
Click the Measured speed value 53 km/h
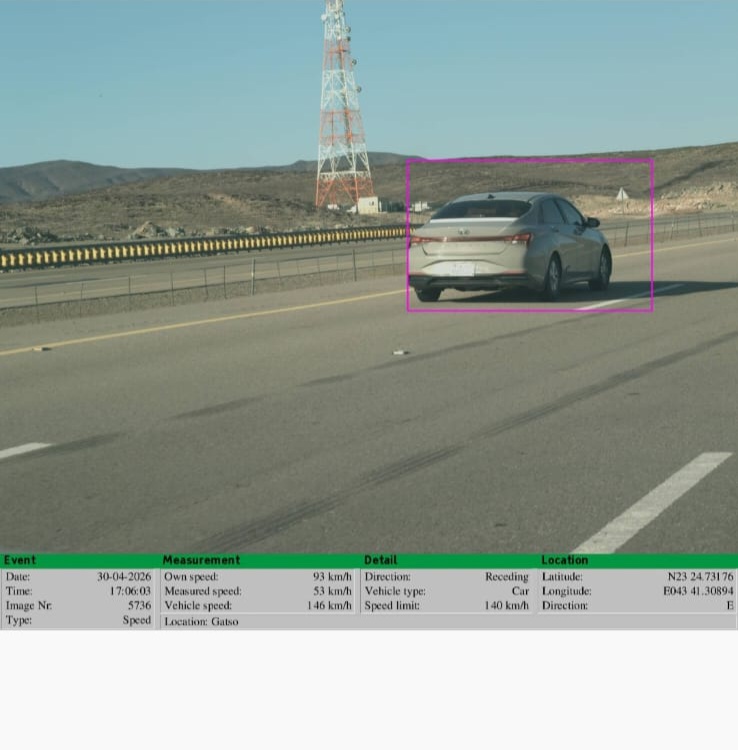pyautogui.click(x=332, y=591)
